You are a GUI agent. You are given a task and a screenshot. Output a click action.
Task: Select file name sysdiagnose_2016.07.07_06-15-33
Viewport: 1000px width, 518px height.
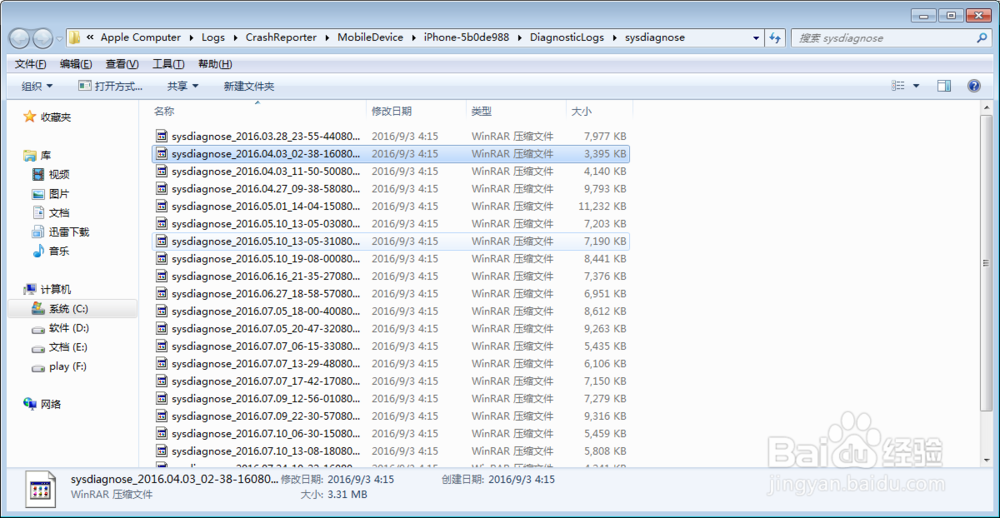(266, 346)
